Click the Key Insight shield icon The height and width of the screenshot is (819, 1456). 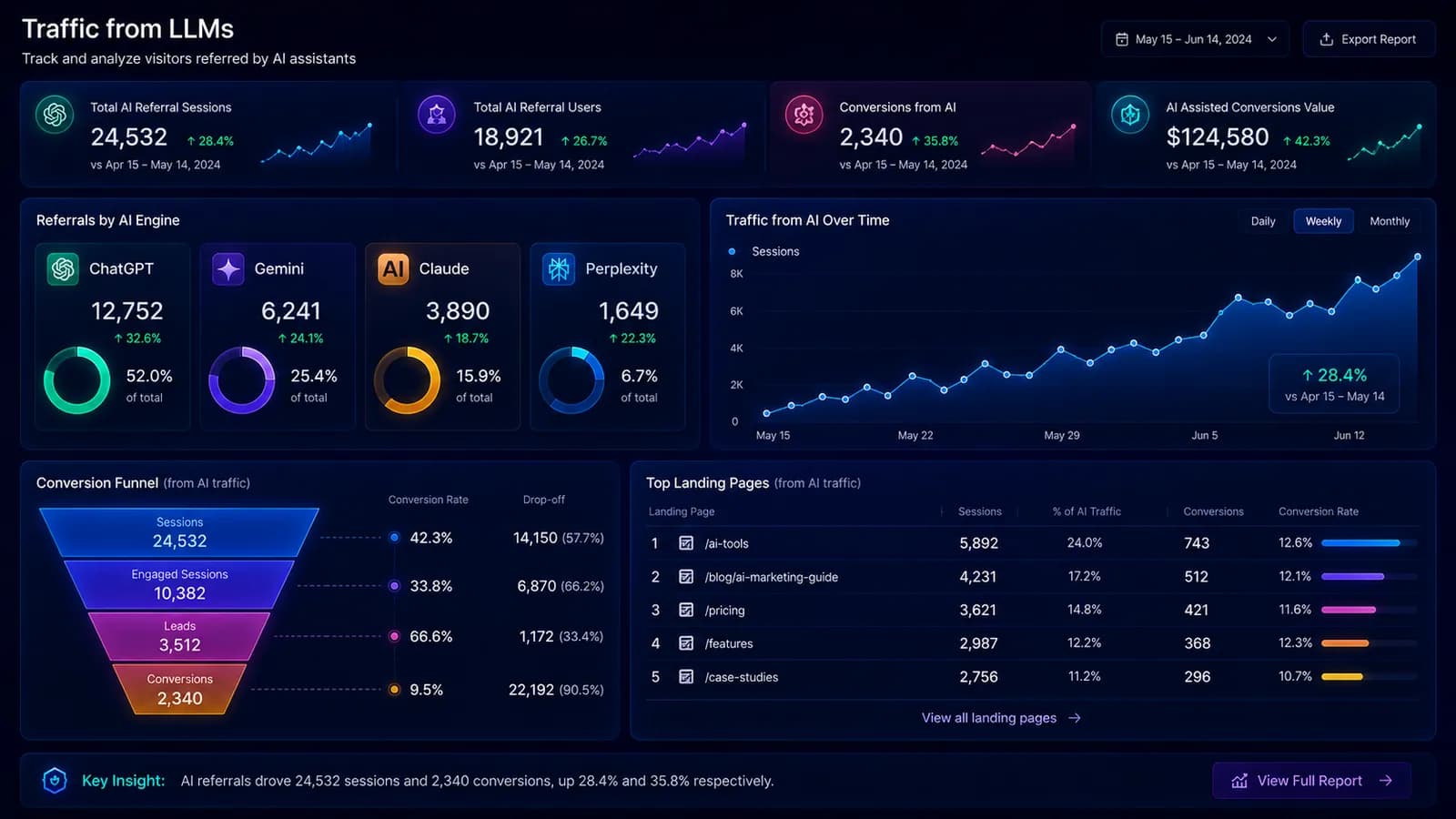(x=55, y=781)
